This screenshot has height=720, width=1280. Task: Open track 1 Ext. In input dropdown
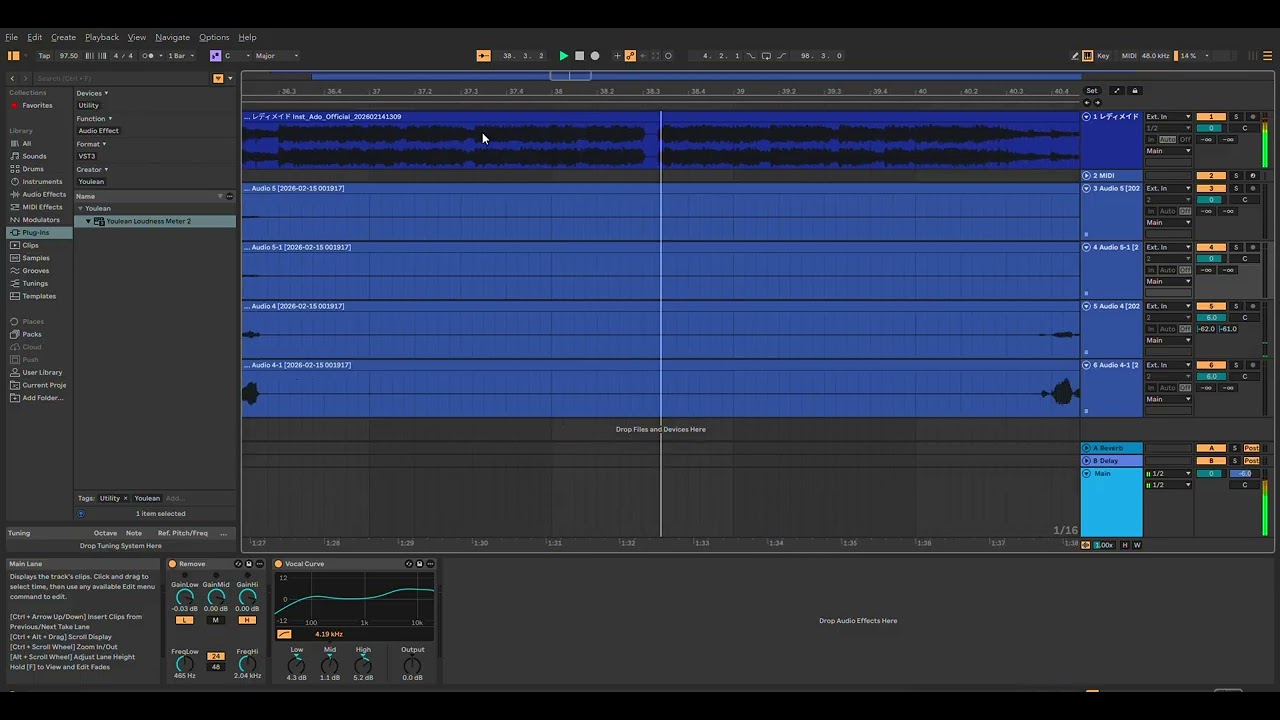tap(1168, 117)
